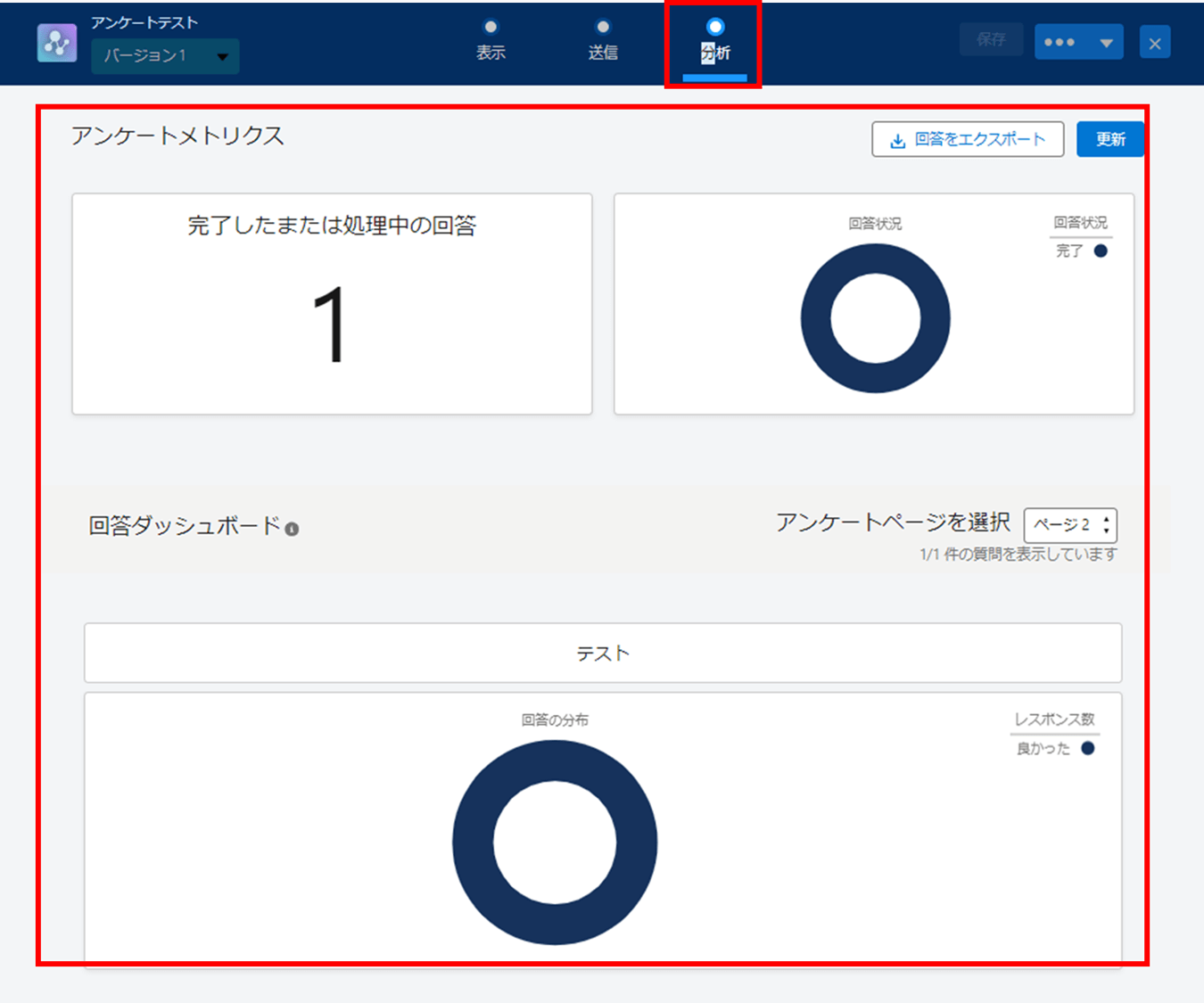Click the download icon on 回答をエクスポート
The width and height of the screenshot is (1204, 1003).
tap(895, 139)
